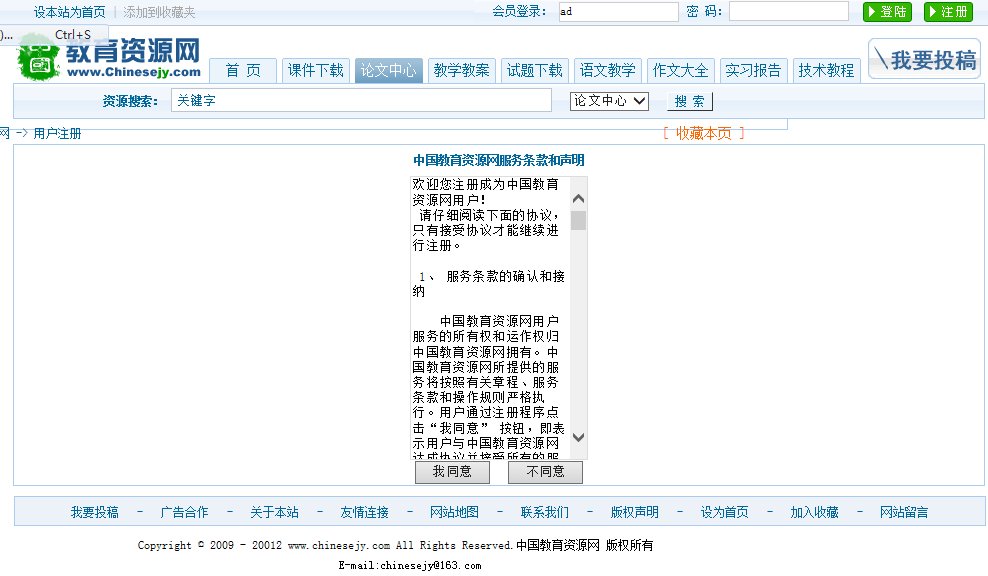Click the scrollbar up arrow in agreement box
The width and height of the screenshot is (988, 576).
coord(578,198)
